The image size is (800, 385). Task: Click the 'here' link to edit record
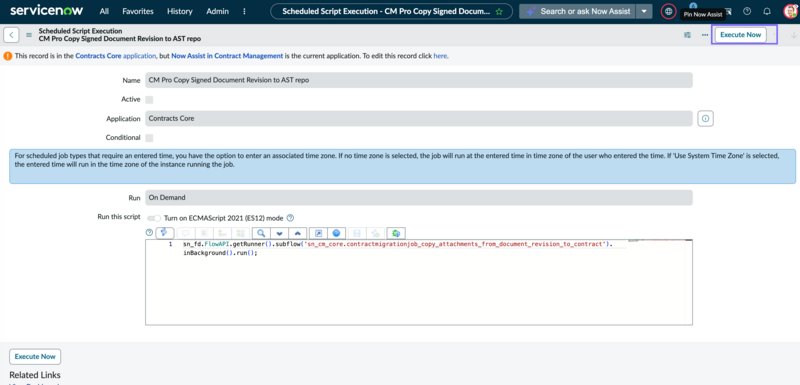(x=440, y=56)
